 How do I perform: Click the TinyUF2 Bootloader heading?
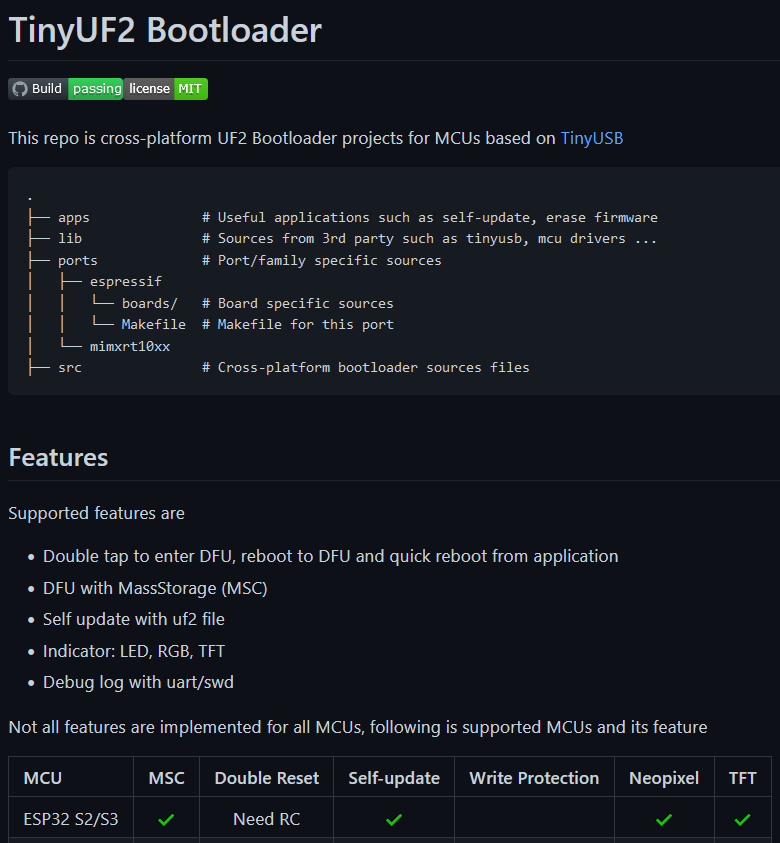165,30
